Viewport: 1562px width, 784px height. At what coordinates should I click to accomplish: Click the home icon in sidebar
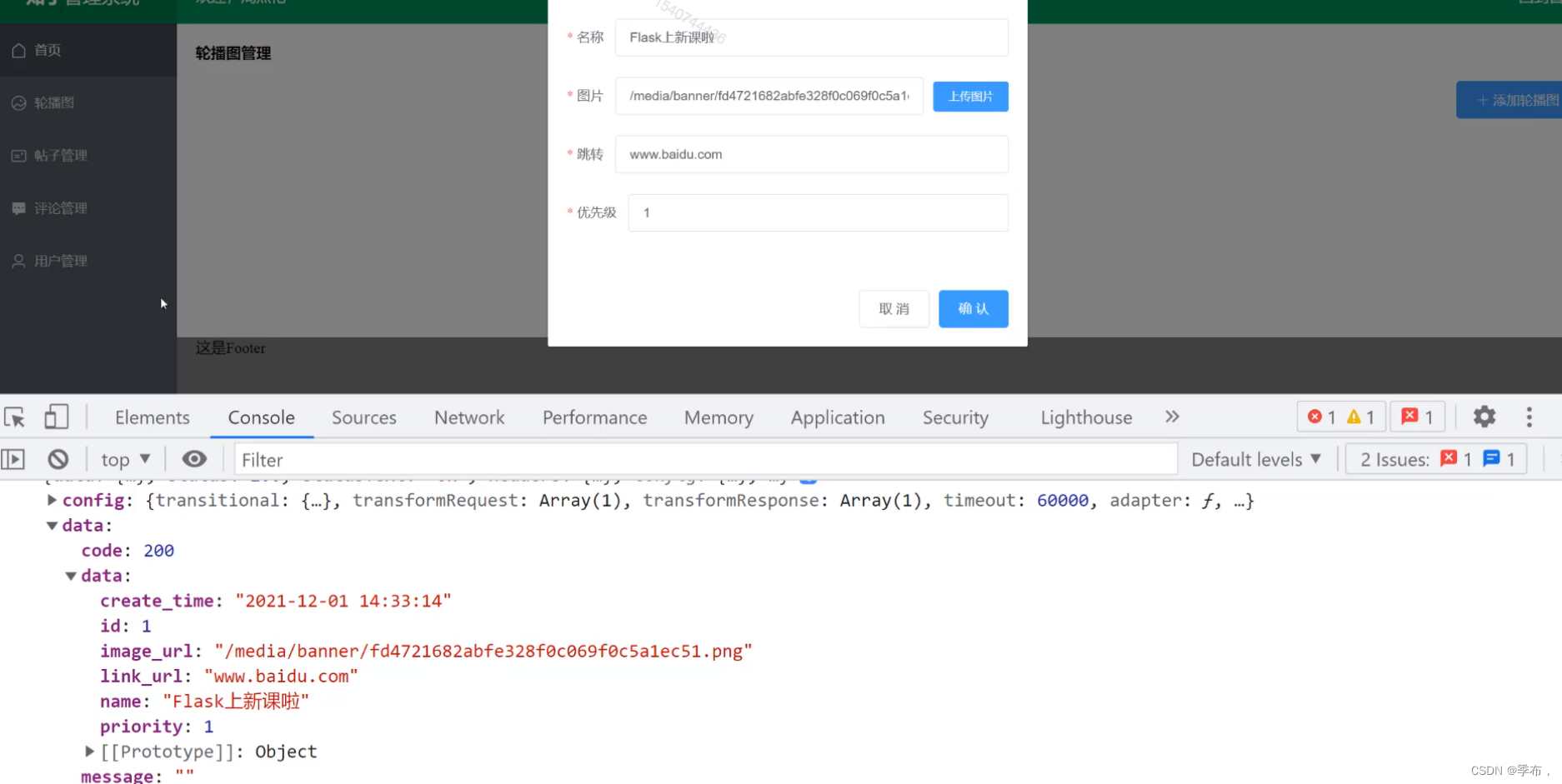[x=18, y=50]
